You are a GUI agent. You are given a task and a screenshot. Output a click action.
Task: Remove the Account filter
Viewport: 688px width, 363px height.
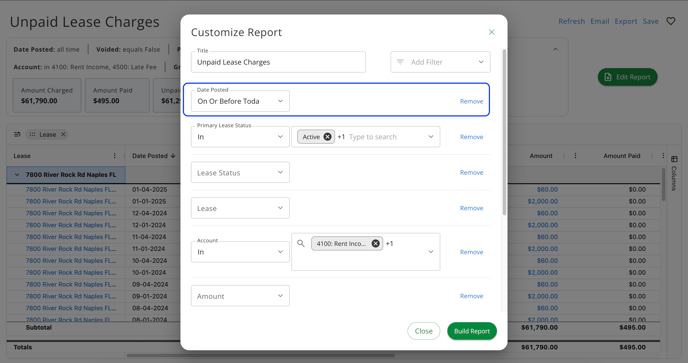[471, 252]
